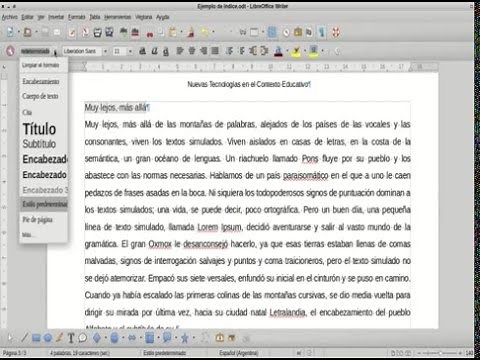480x360 pixels.
Task: Click the Print document icon
Action: click(x=97, y=32)
